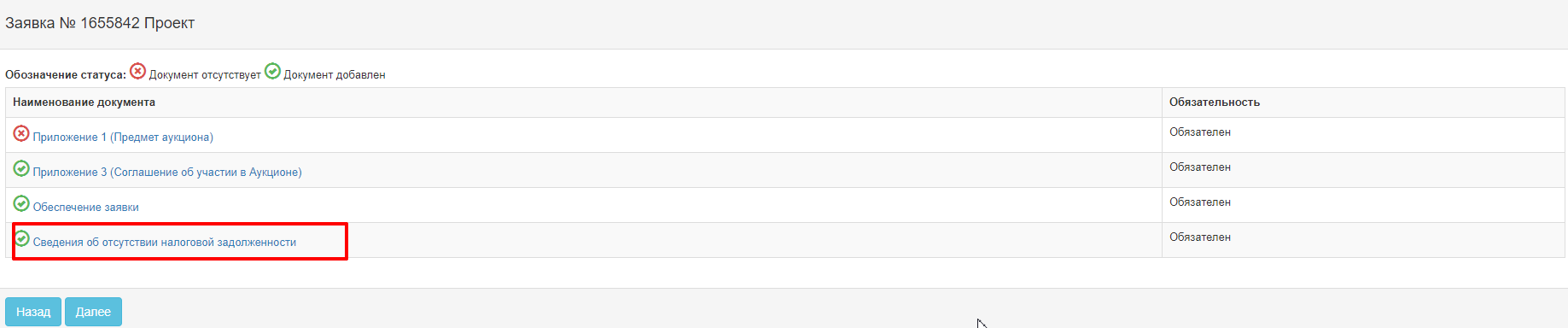
Task: Select Обязателен cell in налоговой задолженности row
Action: (x=1200, y=237)
